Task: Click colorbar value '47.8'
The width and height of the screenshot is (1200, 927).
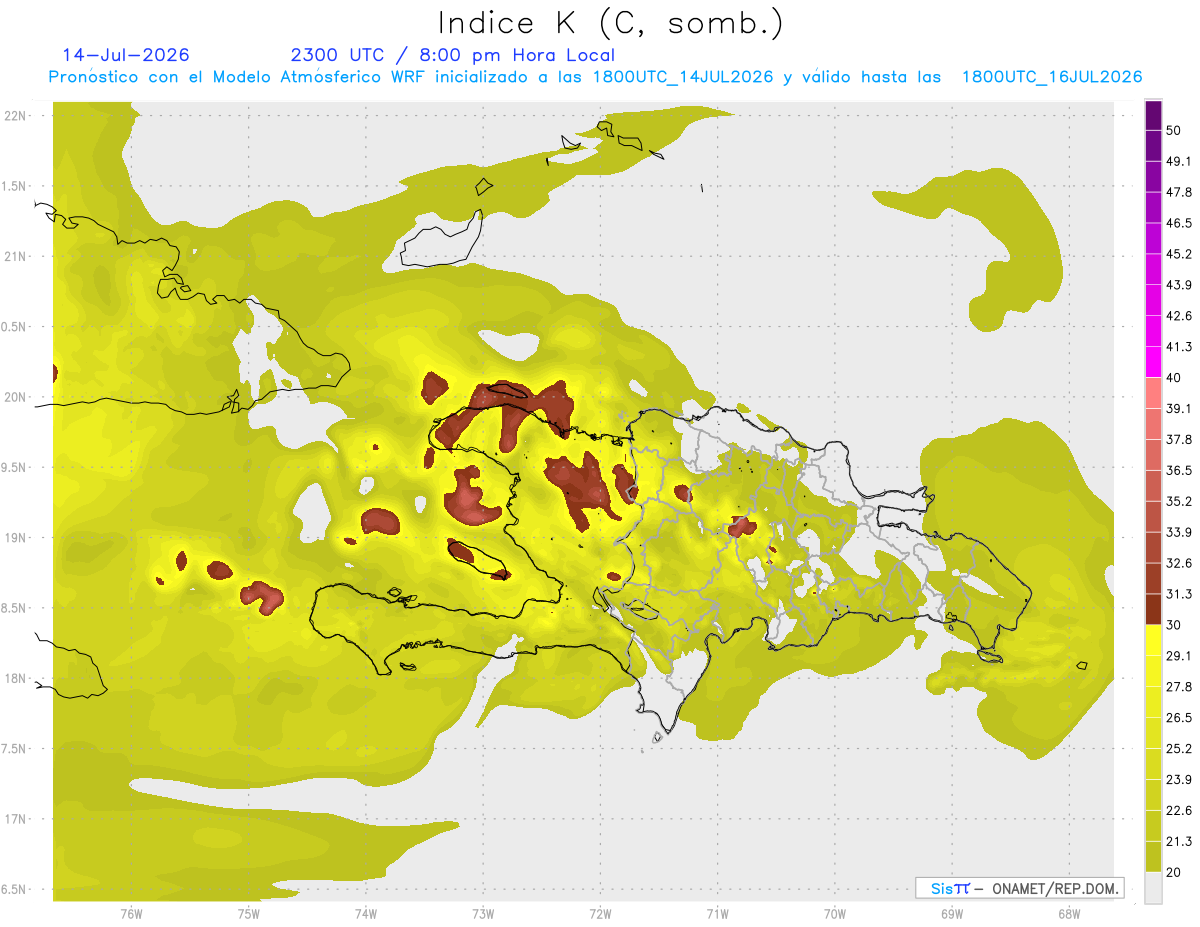Action: tap(1179, 192)
